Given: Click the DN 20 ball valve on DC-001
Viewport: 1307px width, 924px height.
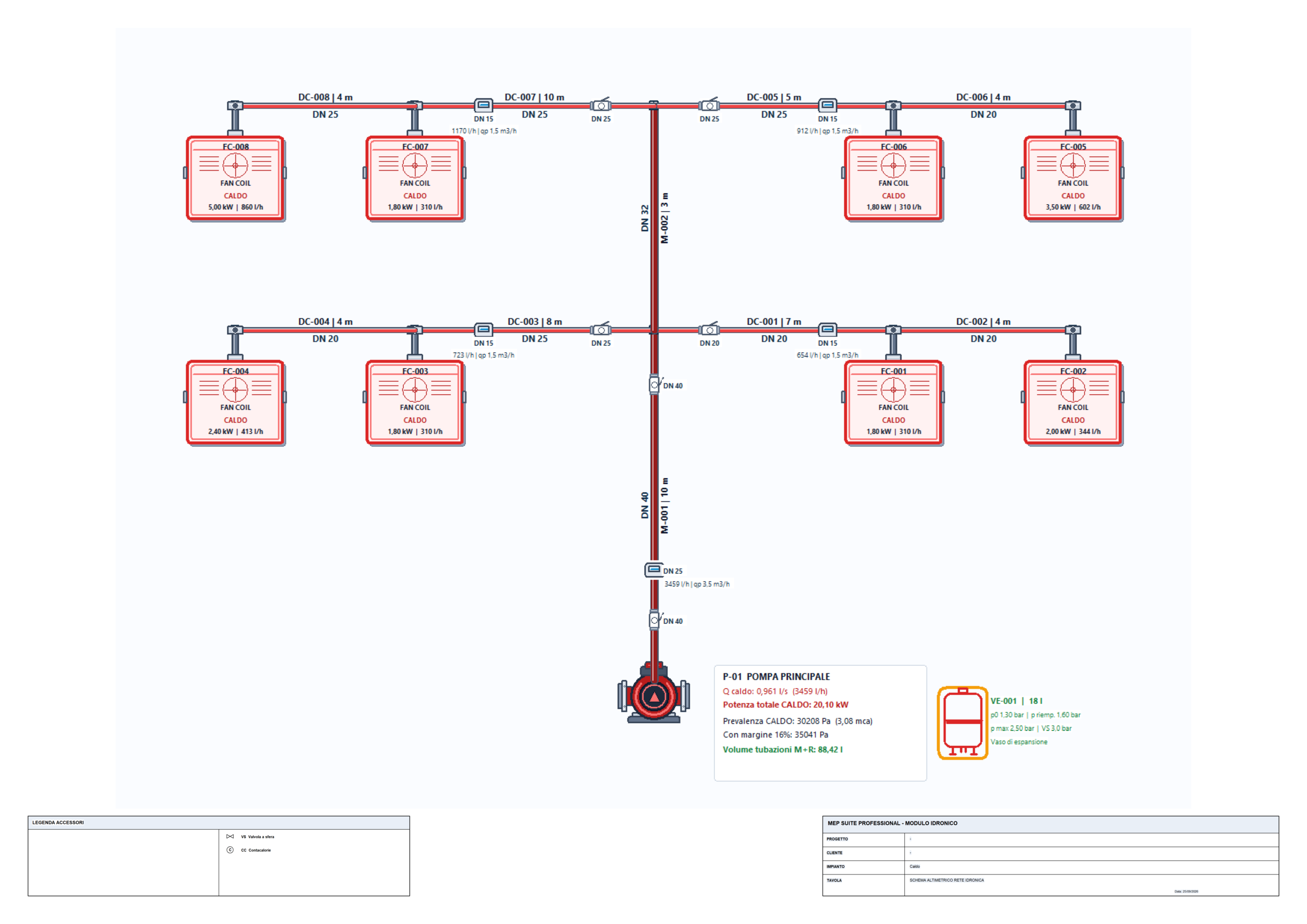Looking at the screenshot, I should tap(709, 329).
